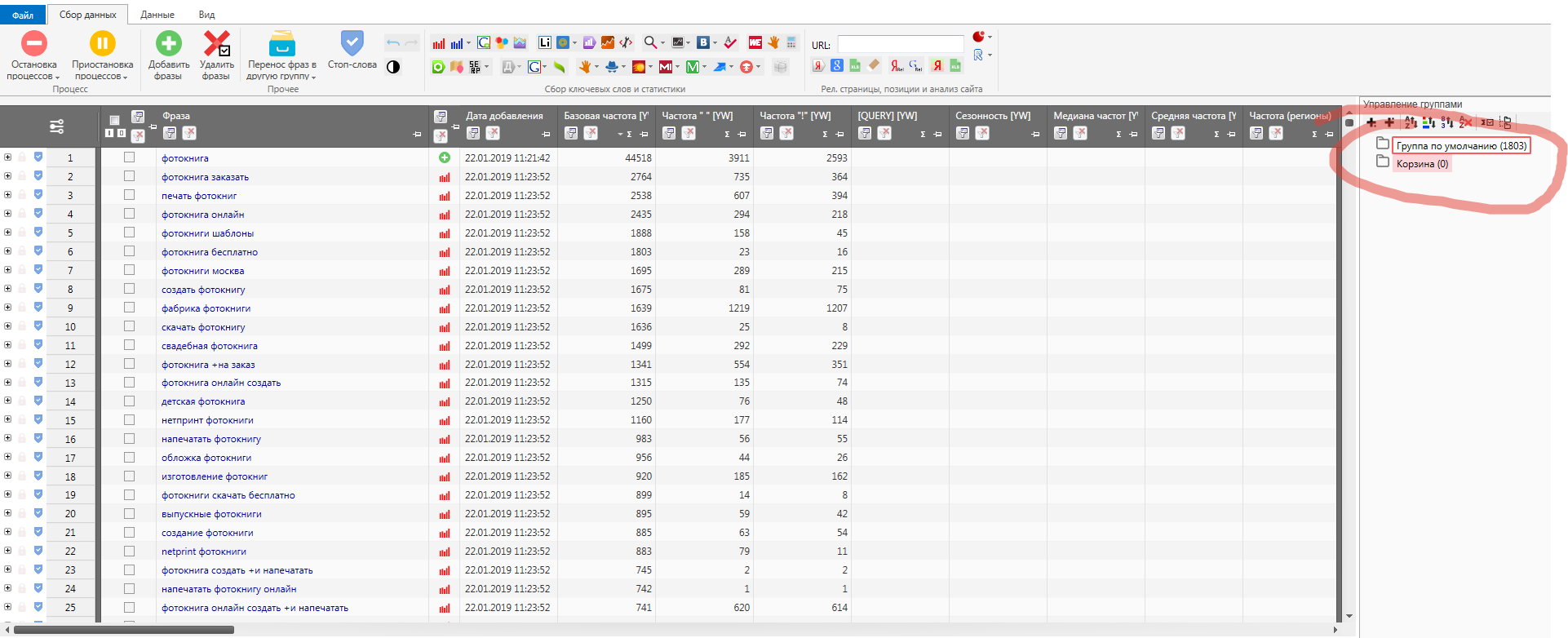Tick the checkbox for фабрика фотокниги

click(x=129, y=308)
